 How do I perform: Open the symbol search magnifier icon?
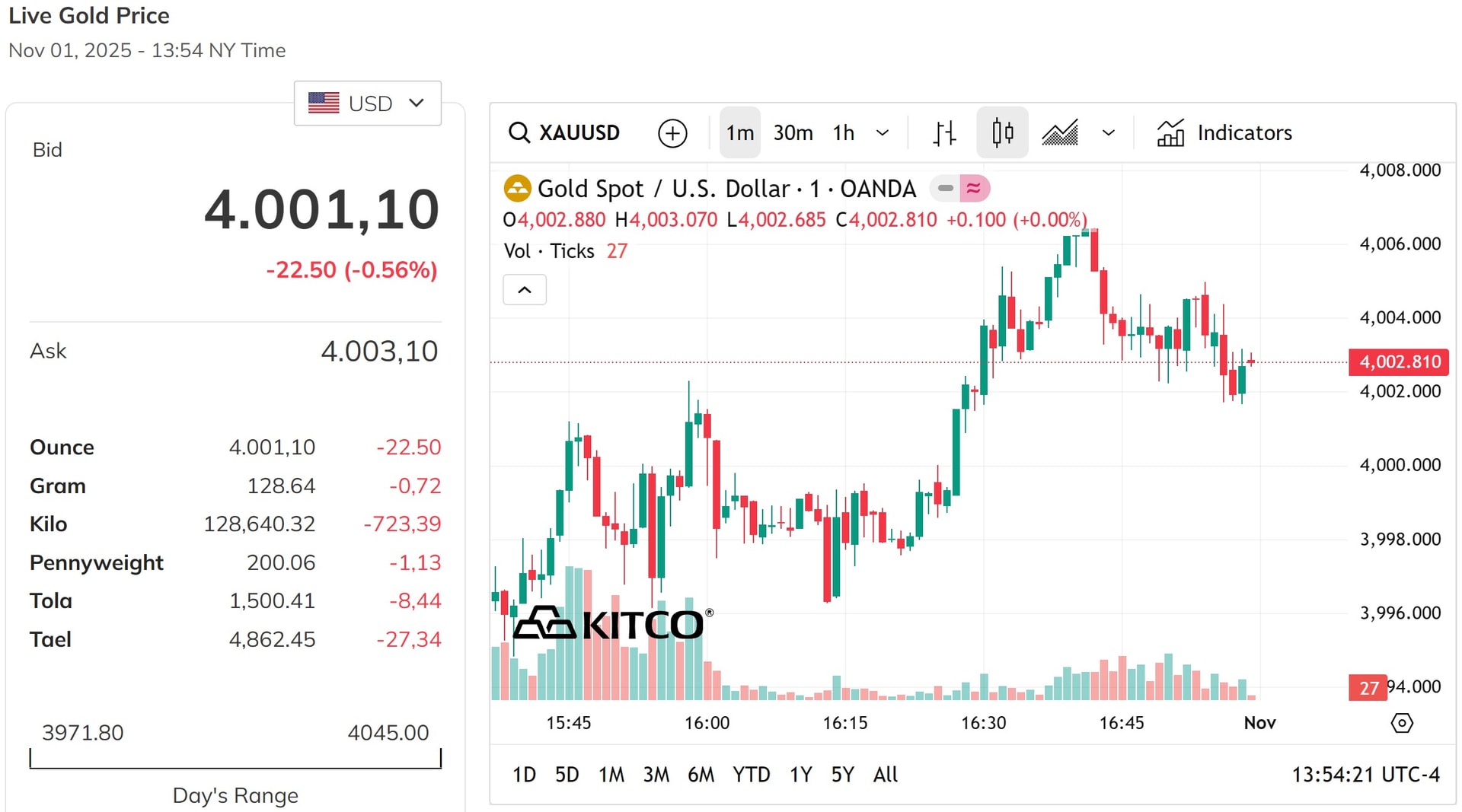(520, 132)
